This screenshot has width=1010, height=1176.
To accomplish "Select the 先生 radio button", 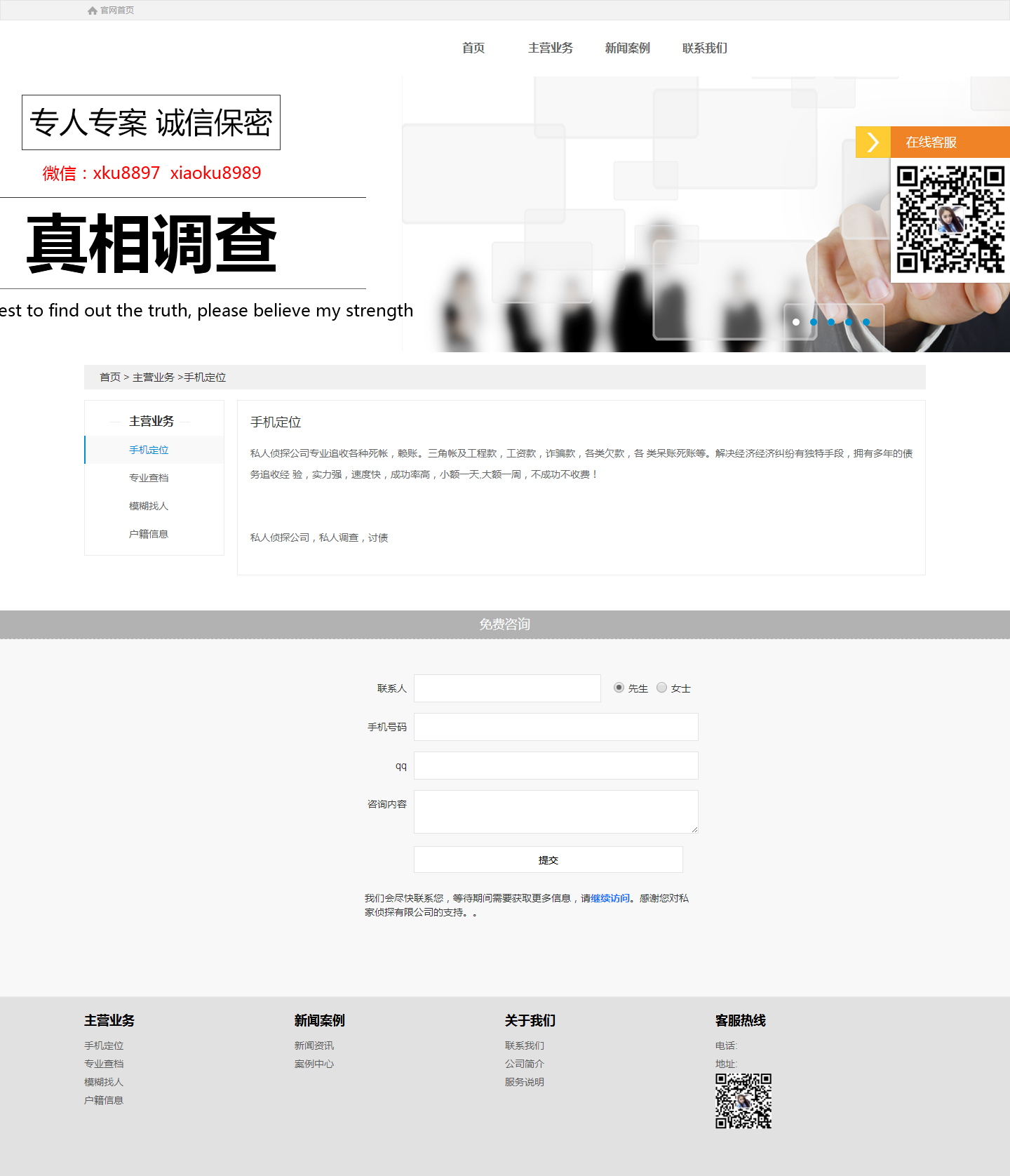I will 619,688.
